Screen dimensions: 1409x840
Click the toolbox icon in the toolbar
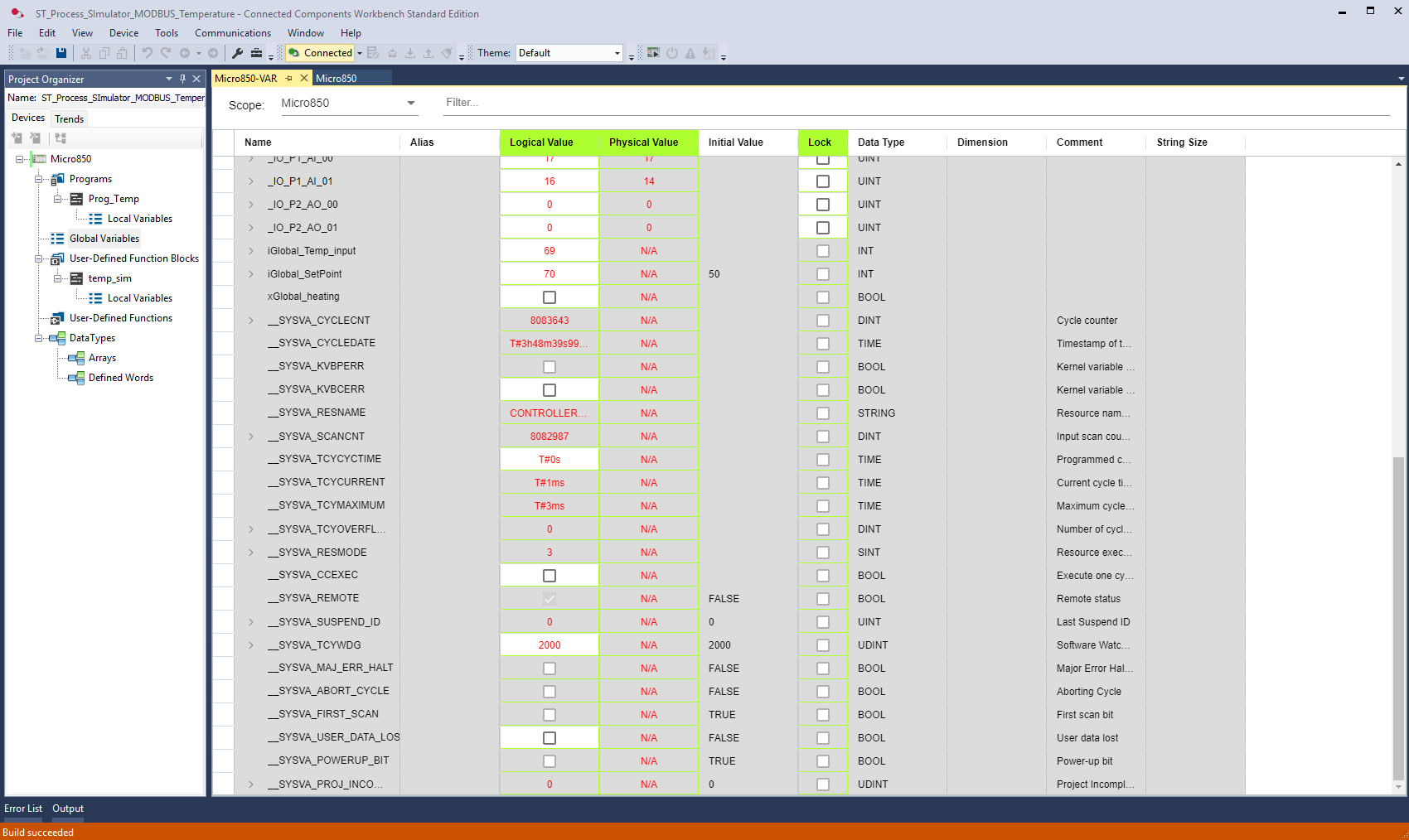(257, 53)
